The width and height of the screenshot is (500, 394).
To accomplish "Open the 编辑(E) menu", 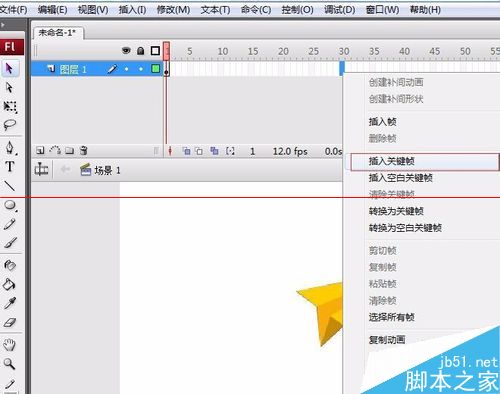I will [x=52, y=10].
